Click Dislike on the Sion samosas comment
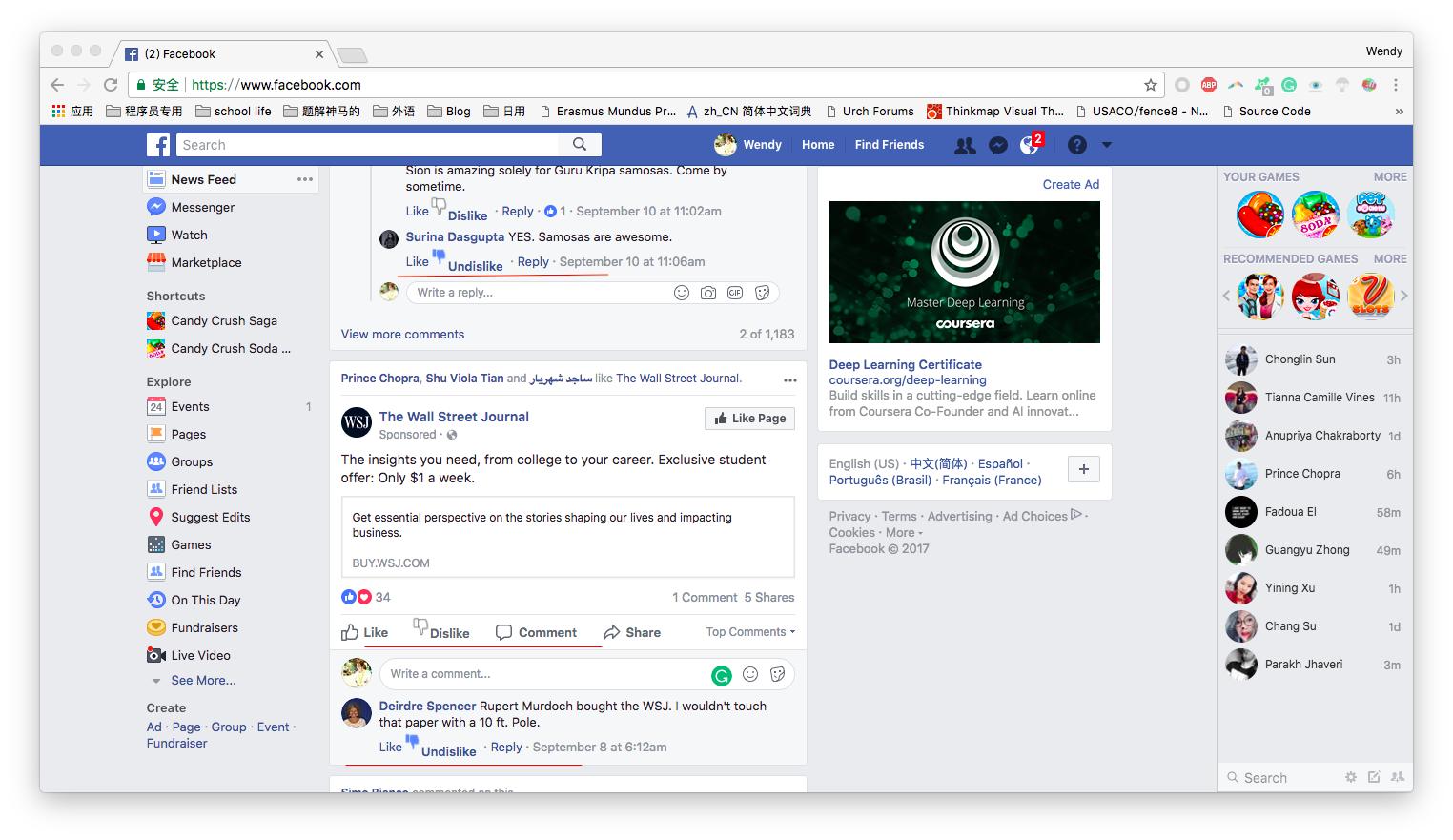This screenshot has width=1453, height=840. [460, 212]
